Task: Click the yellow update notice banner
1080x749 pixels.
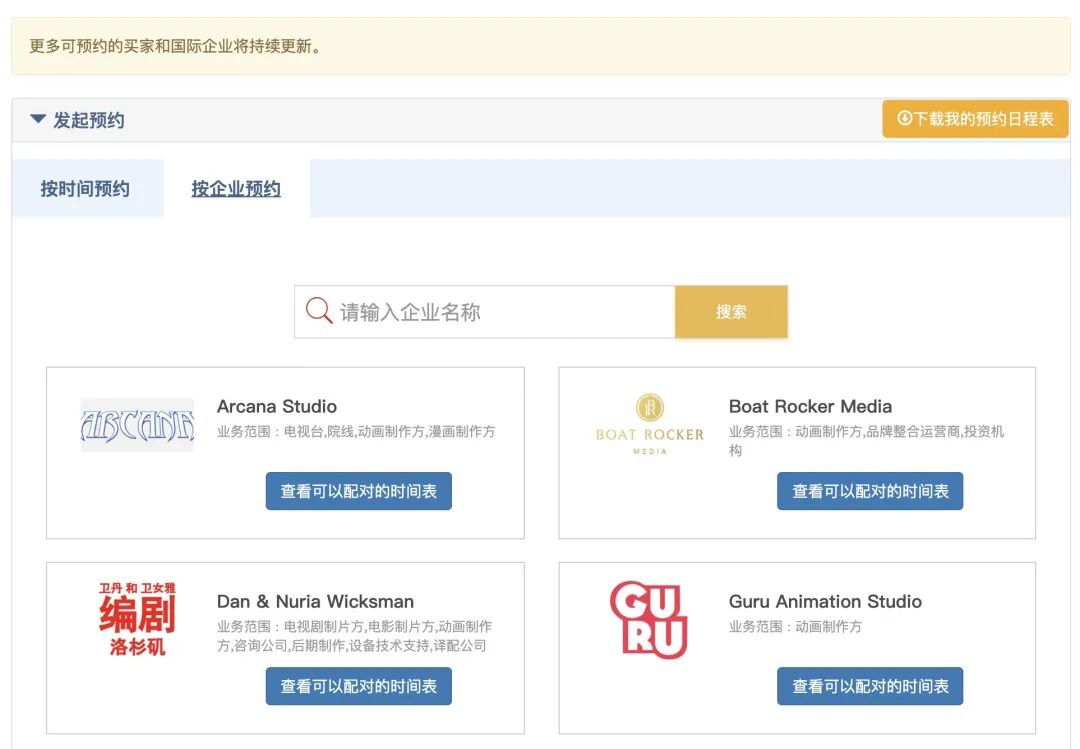Action: 540,46
